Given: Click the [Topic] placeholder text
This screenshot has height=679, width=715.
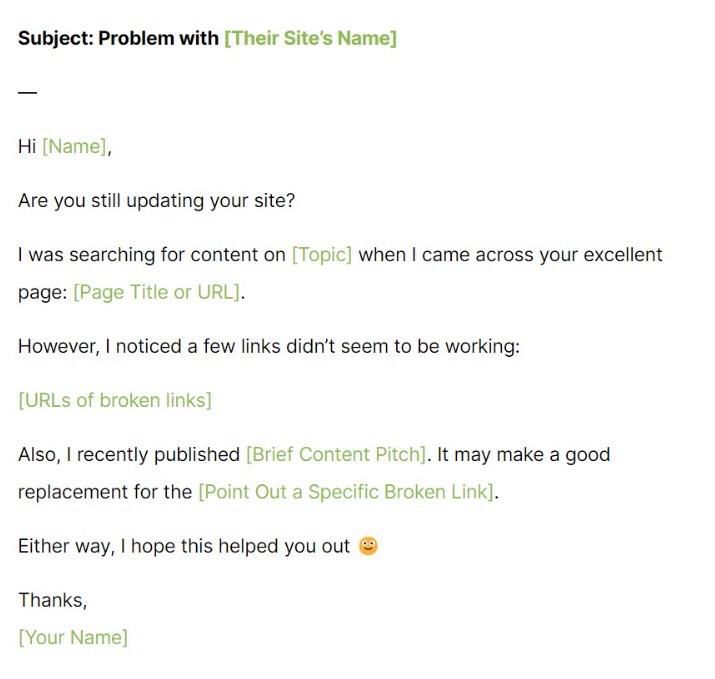Looking at the screenshot, I should click(x=322, y=254).
